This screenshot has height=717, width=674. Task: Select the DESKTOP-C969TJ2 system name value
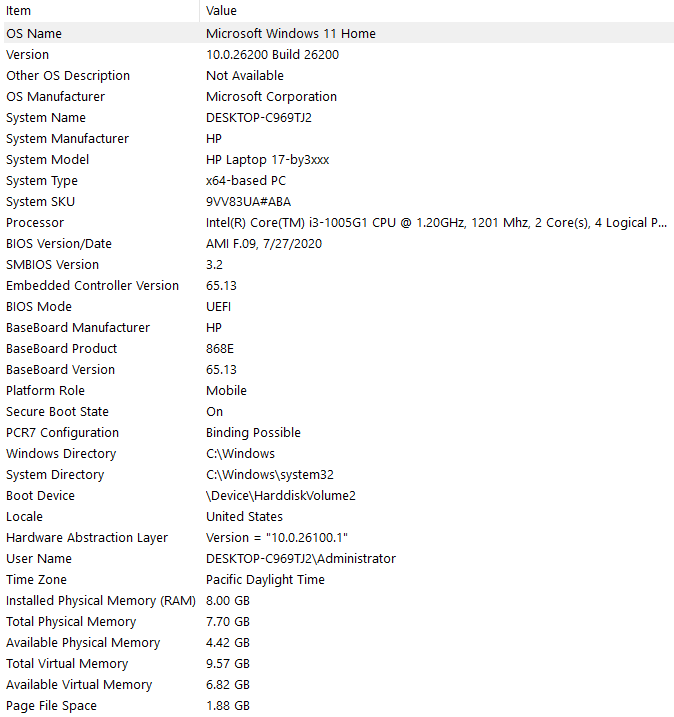259,118
